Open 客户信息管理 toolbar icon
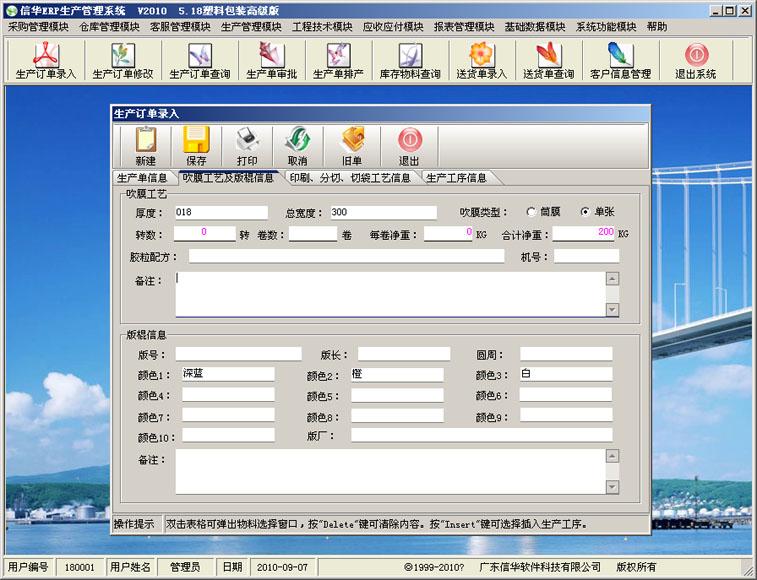 click(x=620, y=60)
